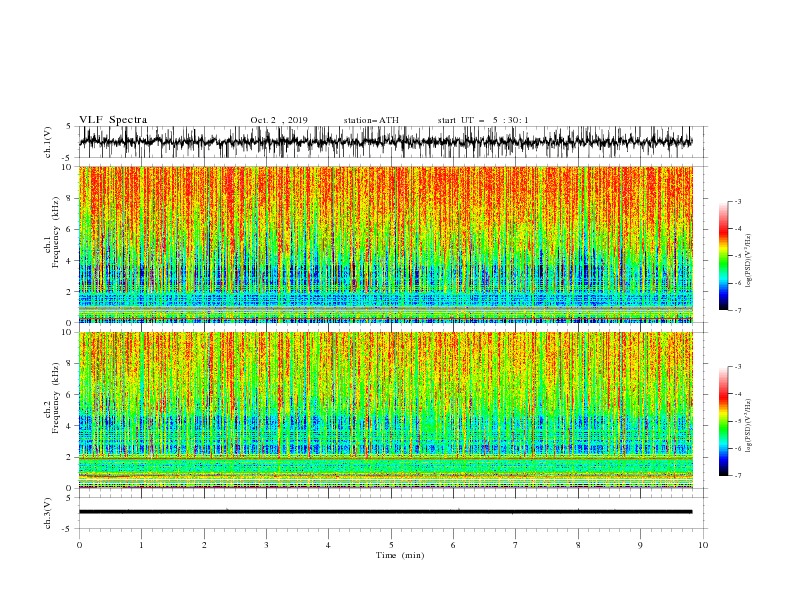This screenshot has height=612, width=792.
Task: Click the "-5" tick on ch.2 colorbar
Action: click(738, 421)
